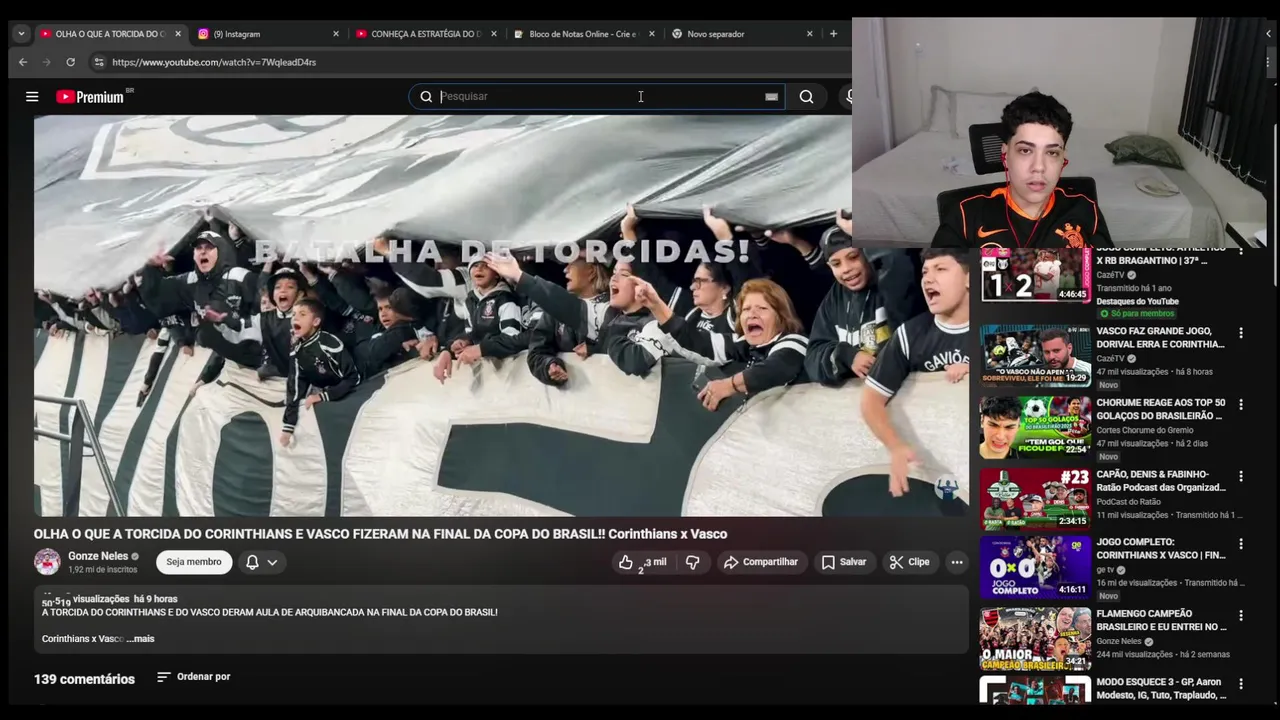Screen dimensions: 1280x720
Task: Close the Instagram tab
Action: coord(336,34)
